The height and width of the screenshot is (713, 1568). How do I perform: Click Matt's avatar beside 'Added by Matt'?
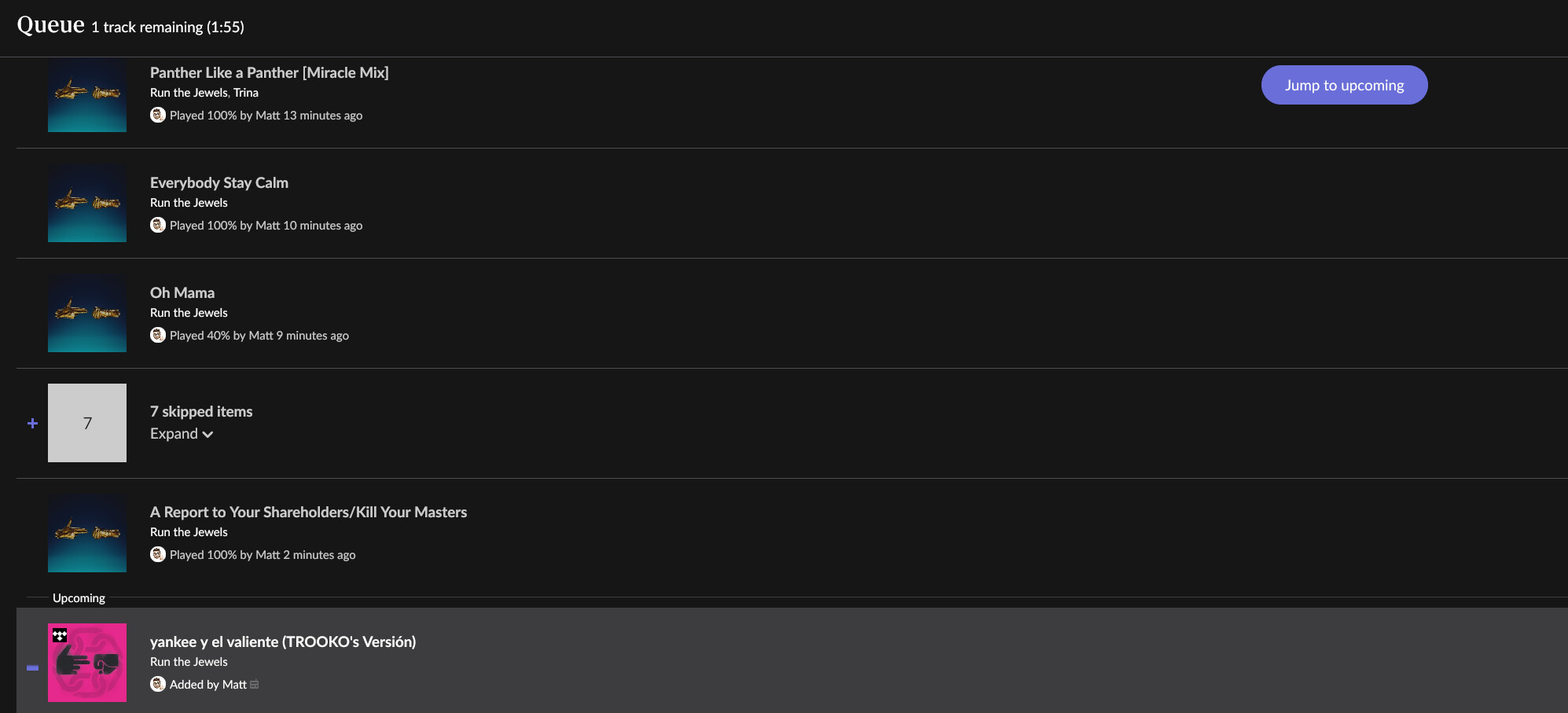tap(158, 684)
